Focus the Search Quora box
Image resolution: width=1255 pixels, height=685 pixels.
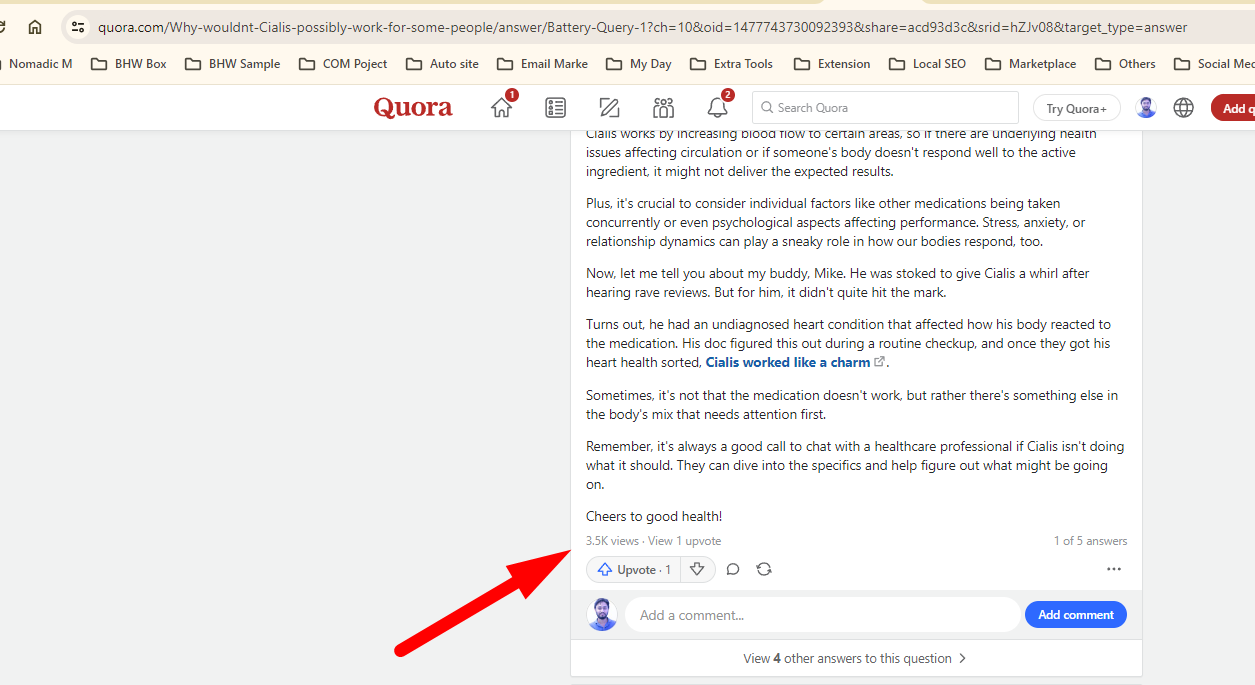[885, 108]
